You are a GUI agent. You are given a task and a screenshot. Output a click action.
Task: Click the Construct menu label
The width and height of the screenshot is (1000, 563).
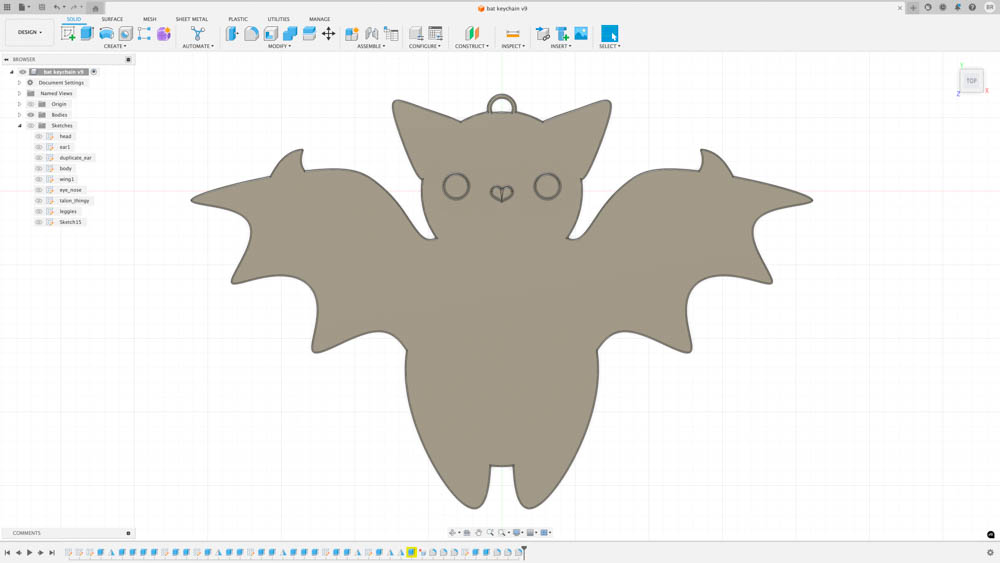(471, 46)
